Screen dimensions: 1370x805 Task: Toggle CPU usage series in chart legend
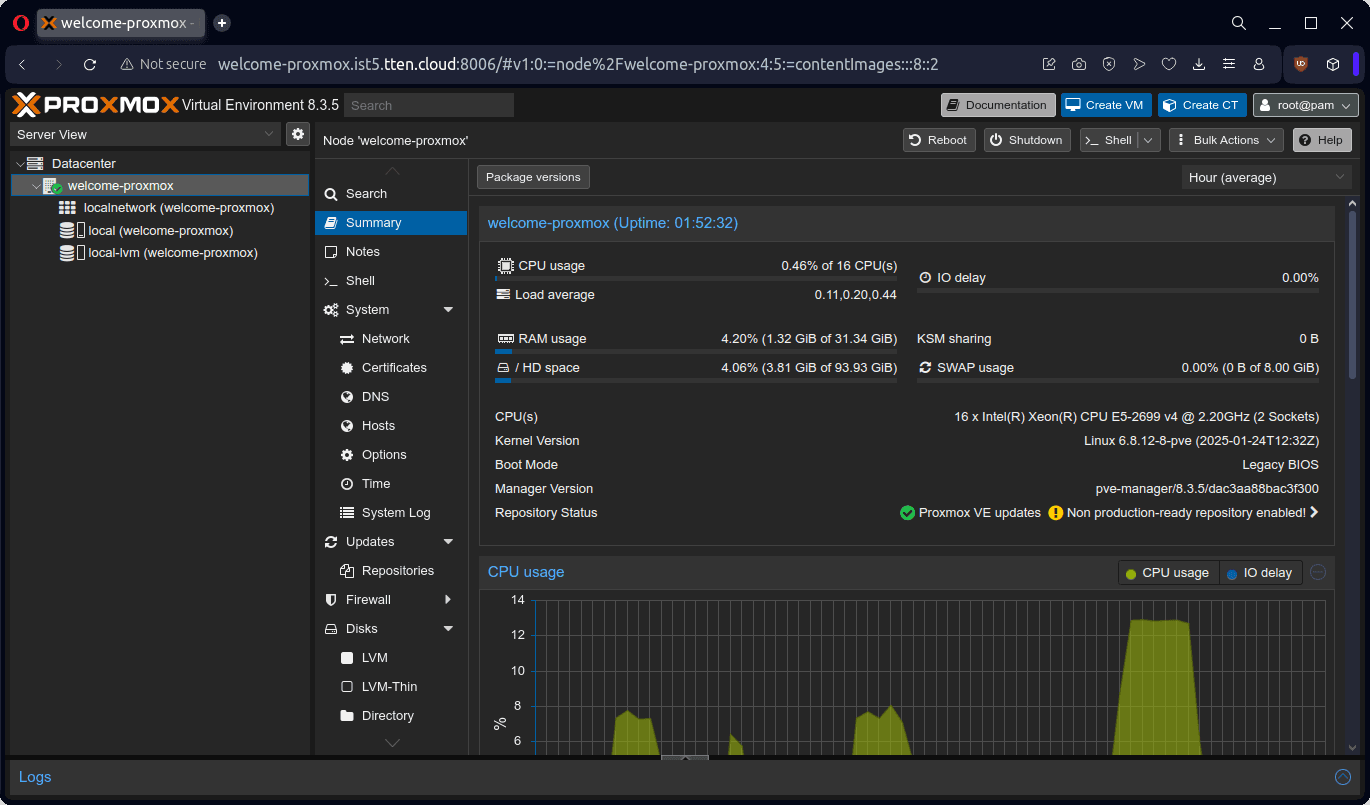(x=1168, y=573)
